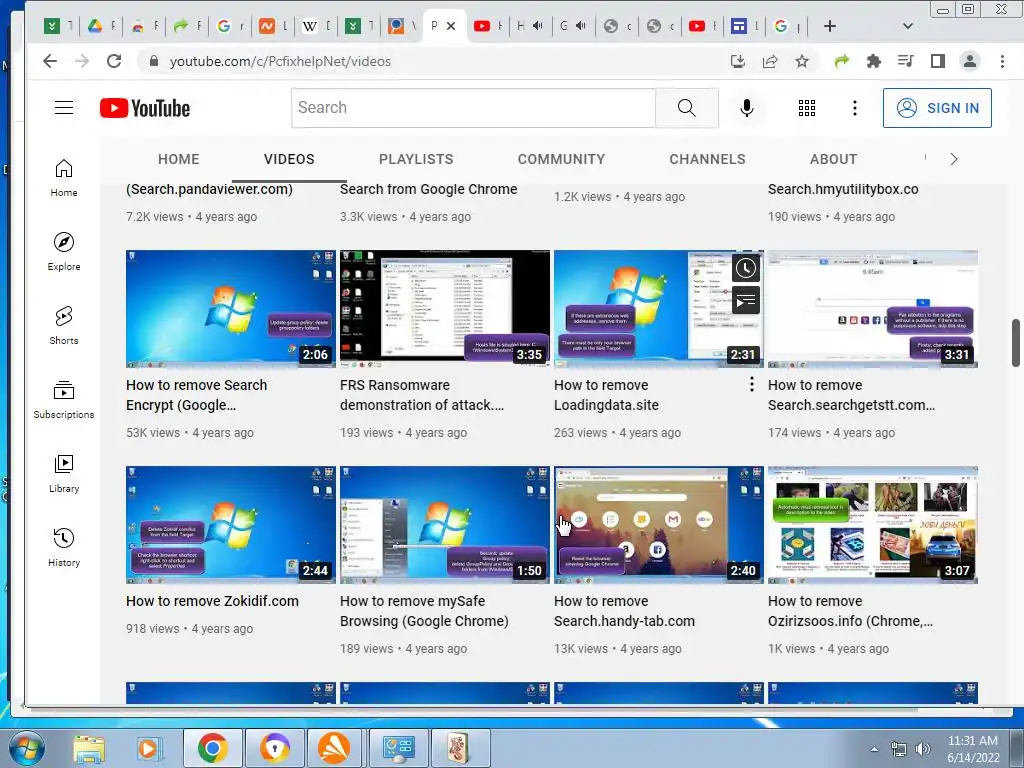Open How to remove Zokidif.com title

pos(212,601)
